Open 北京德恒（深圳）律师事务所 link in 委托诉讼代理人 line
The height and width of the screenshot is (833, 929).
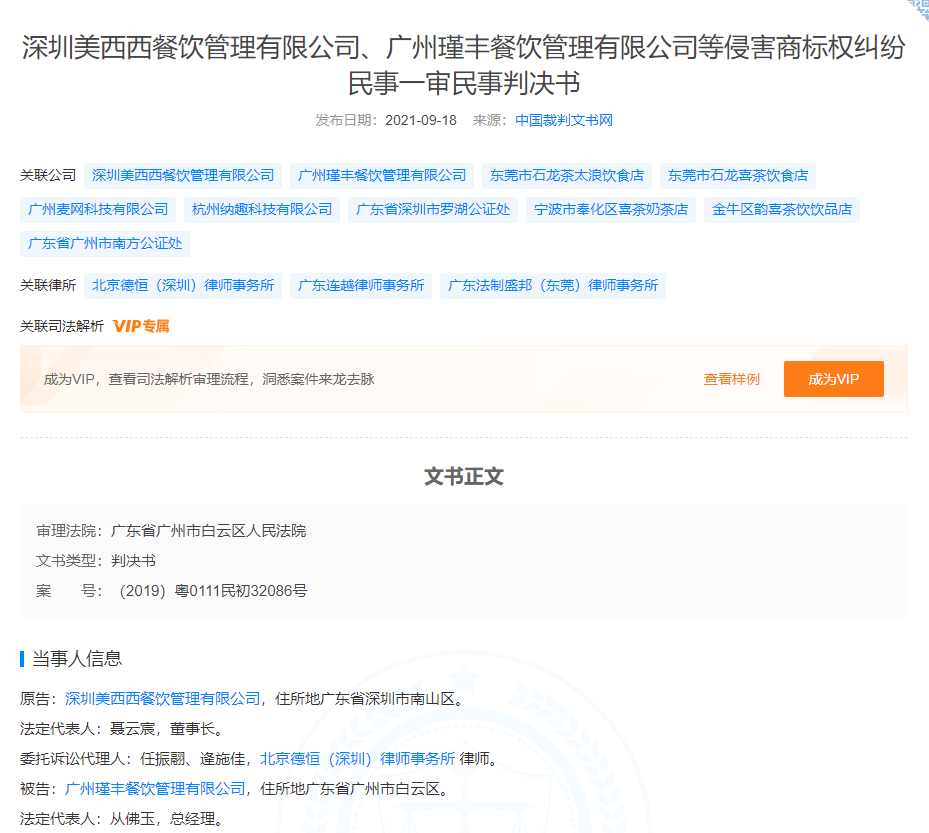[357, 758]
